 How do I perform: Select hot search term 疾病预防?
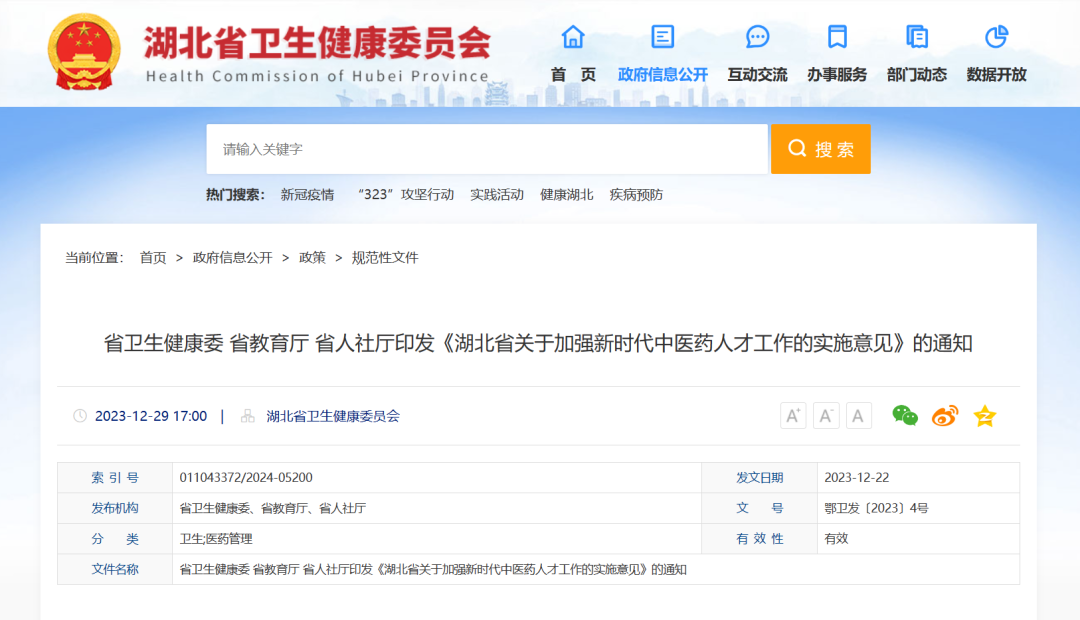pos(636,195)
